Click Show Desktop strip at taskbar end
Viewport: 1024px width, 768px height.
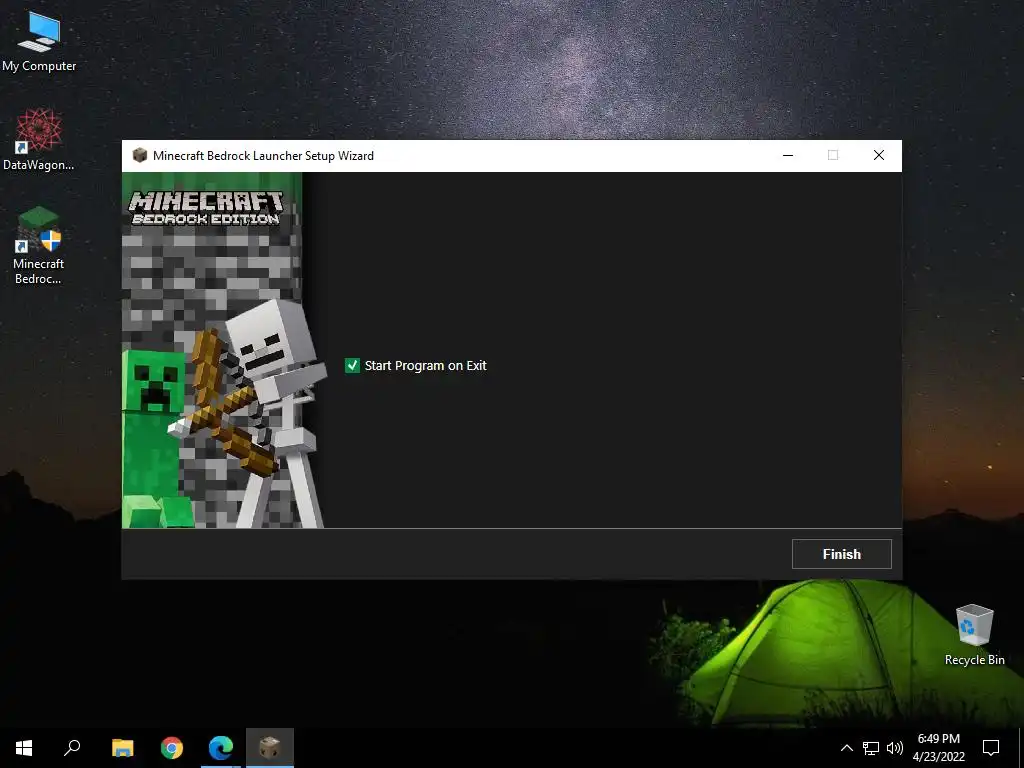(x=1021, y=748)
